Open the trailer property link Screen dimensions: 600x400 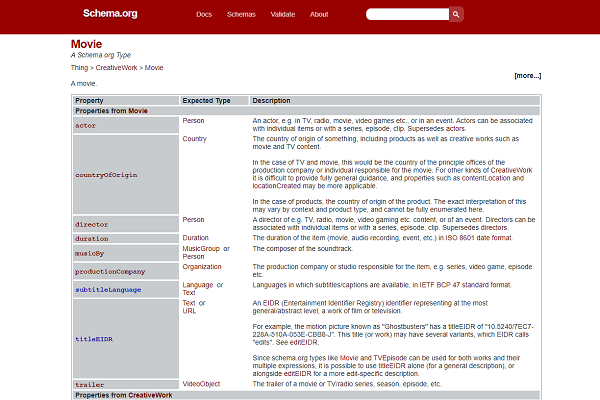pyautogui.click(x=90, y=385)
